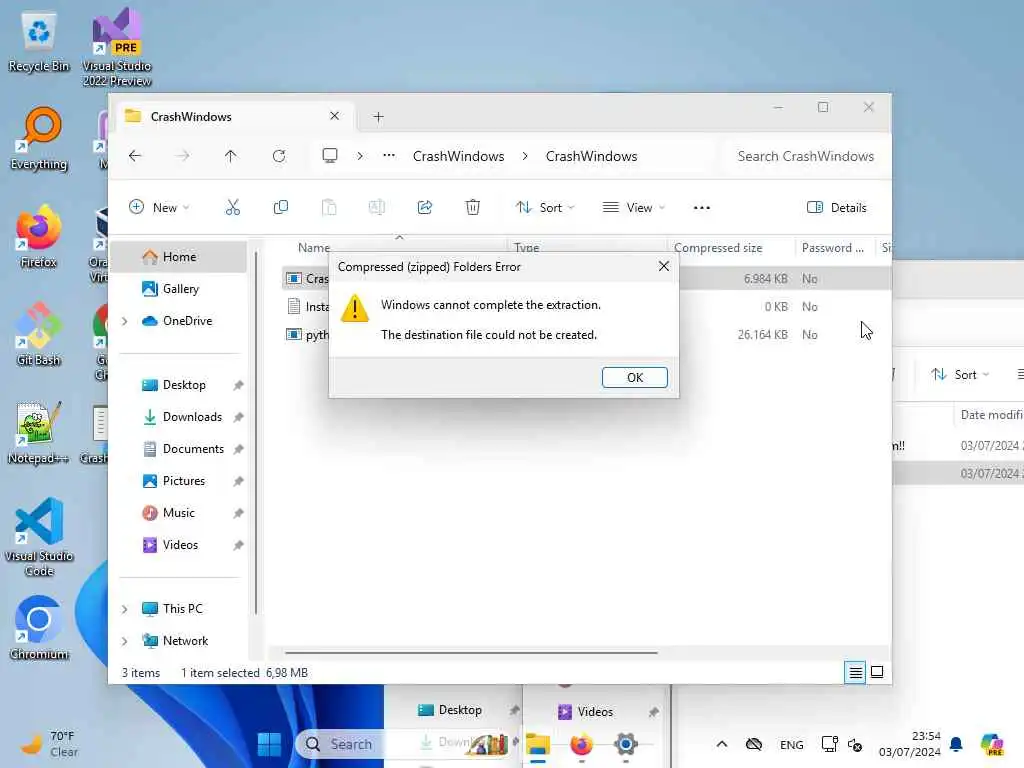Screen dimensions: 1024x768
Task: Click the horizontal scrollbar in file list
Action: [x=471, y=652]
